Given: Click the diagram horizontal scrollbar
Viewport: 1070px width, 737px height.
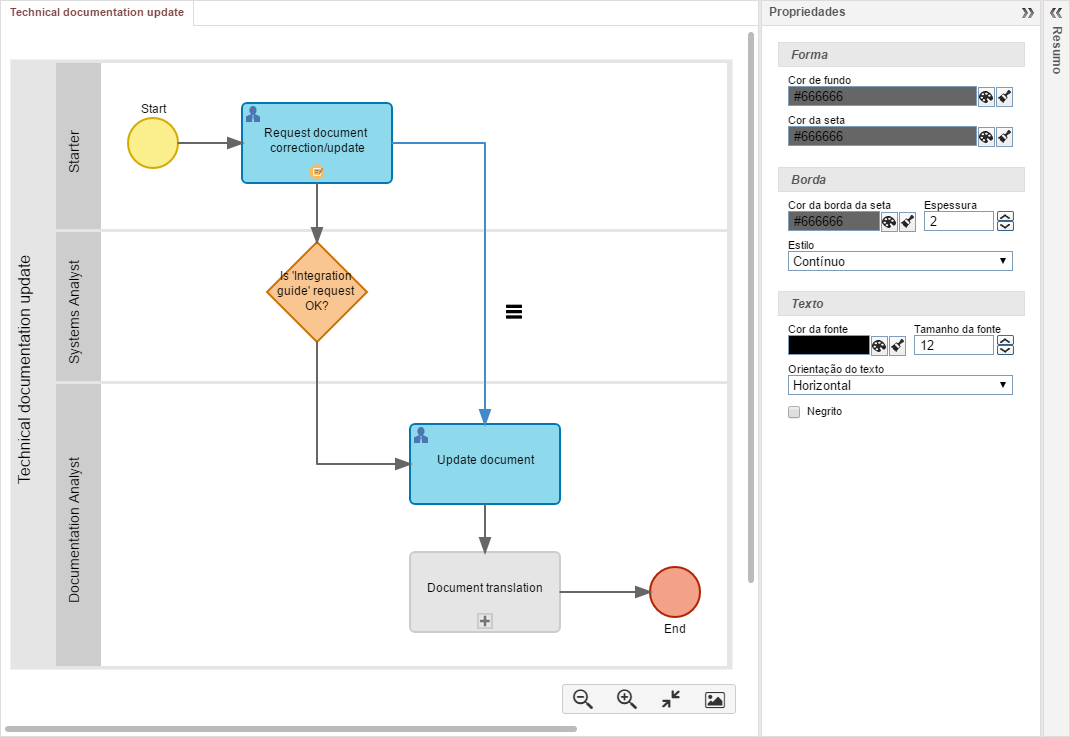Looking at the screenshot, I should pos(290,729).
